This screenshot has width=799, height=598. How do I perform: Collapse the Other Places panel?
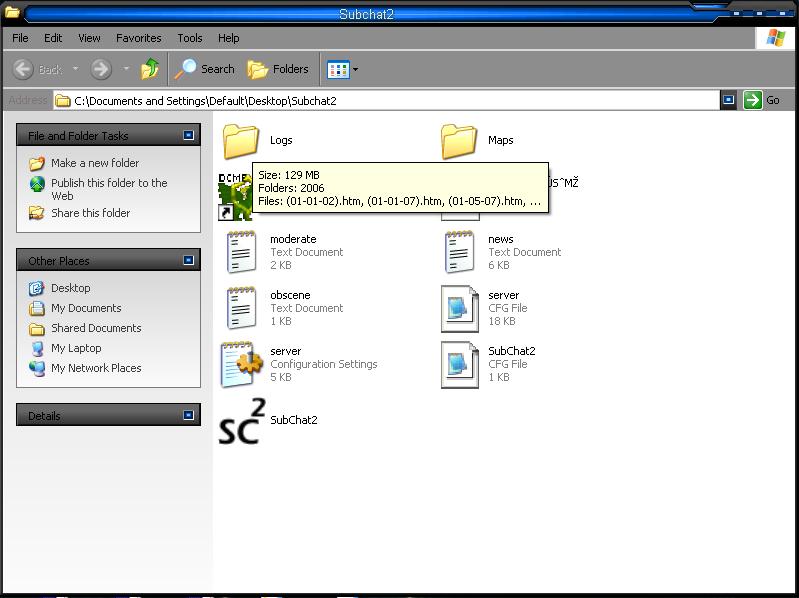point(189,260)
